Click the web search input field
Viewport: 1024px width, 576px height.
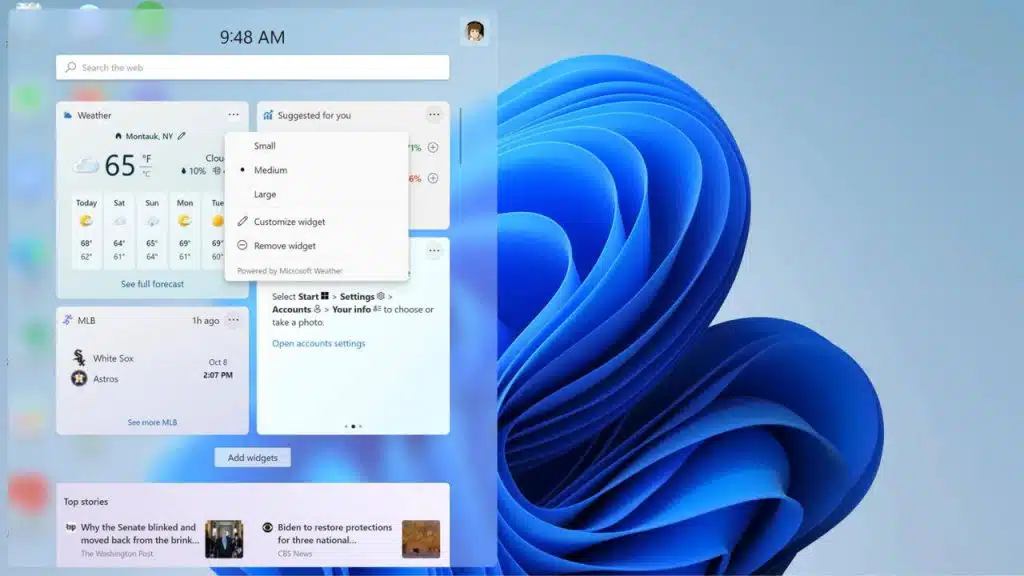[250, 67]
